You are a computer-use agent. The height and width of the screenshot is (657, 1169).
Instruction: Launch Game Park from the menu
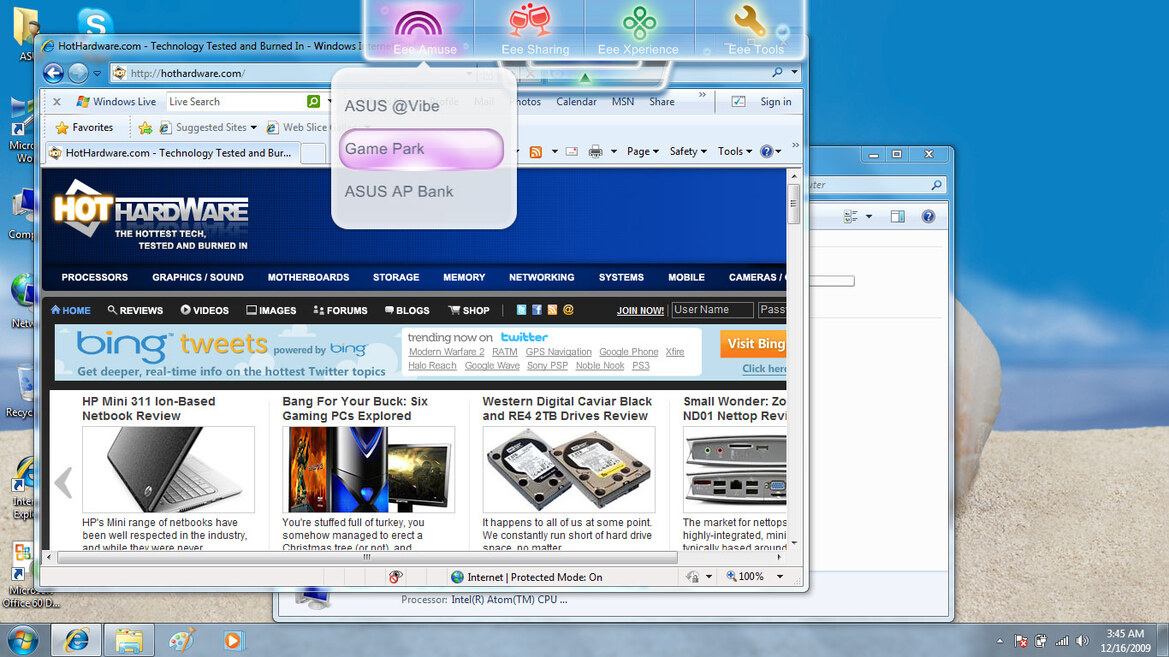point(422,148)
